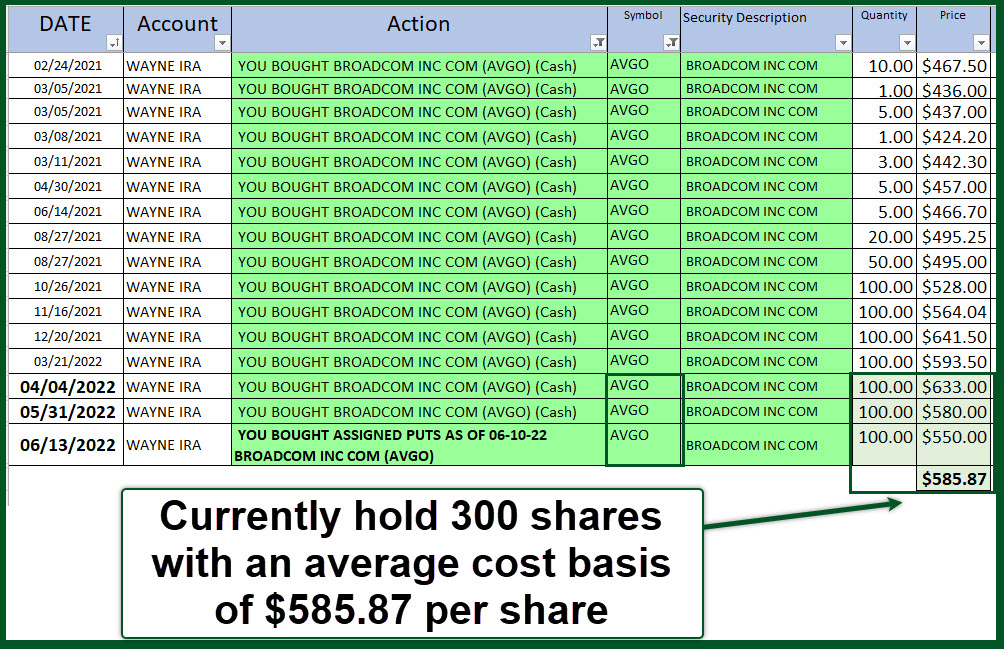Screen dimensions: 1004x649
Task: Select the $564.04 price cell
Action: [x=954, y=312]
